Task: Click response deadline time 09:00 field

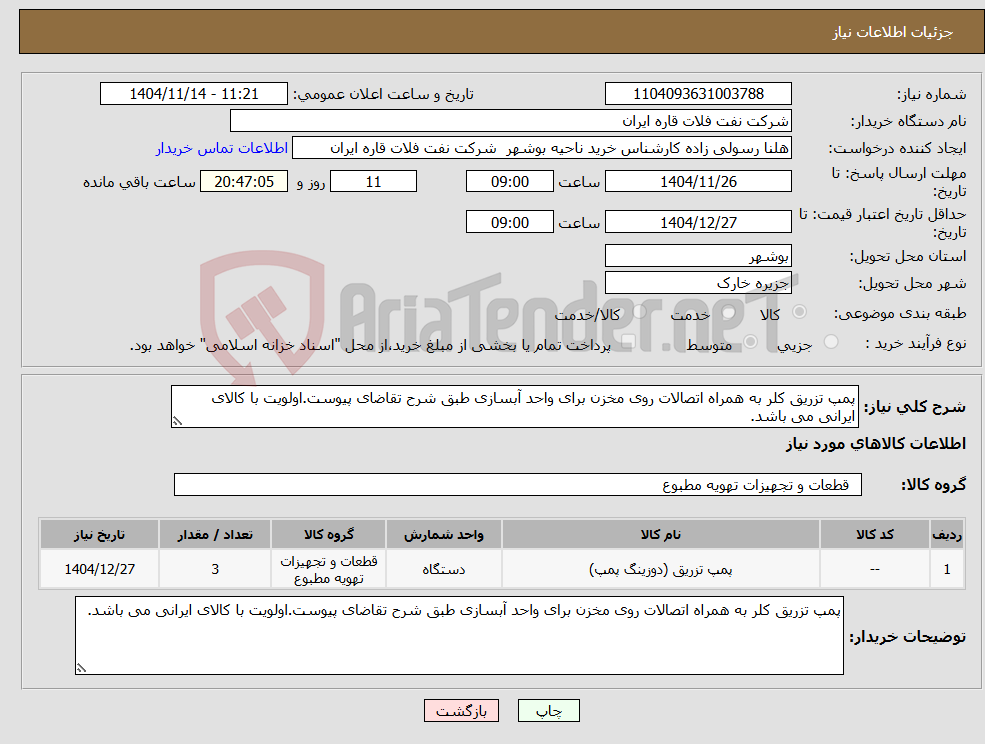Action: coord(509,182)
